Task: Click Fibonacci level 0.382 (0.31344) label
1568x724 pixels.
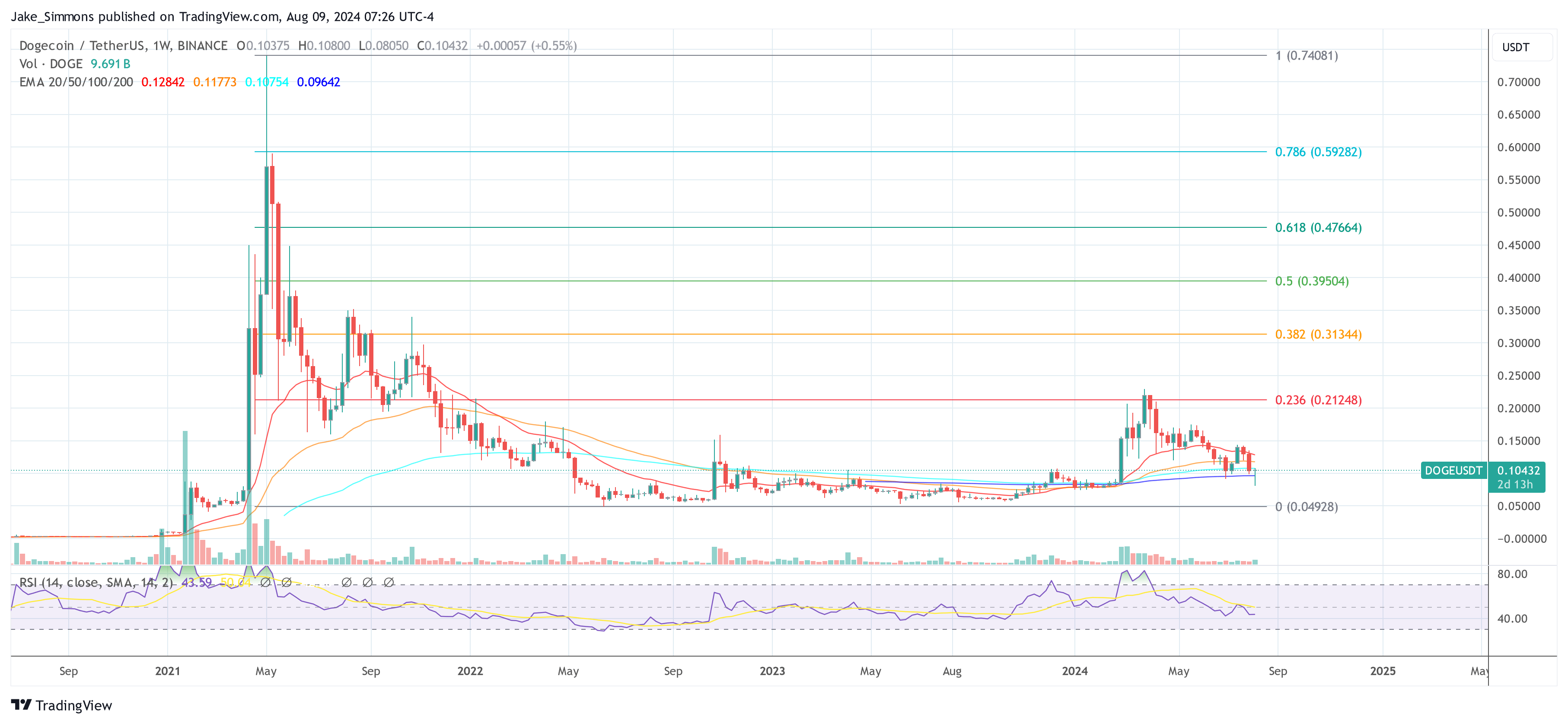Action: [1319, 334]
